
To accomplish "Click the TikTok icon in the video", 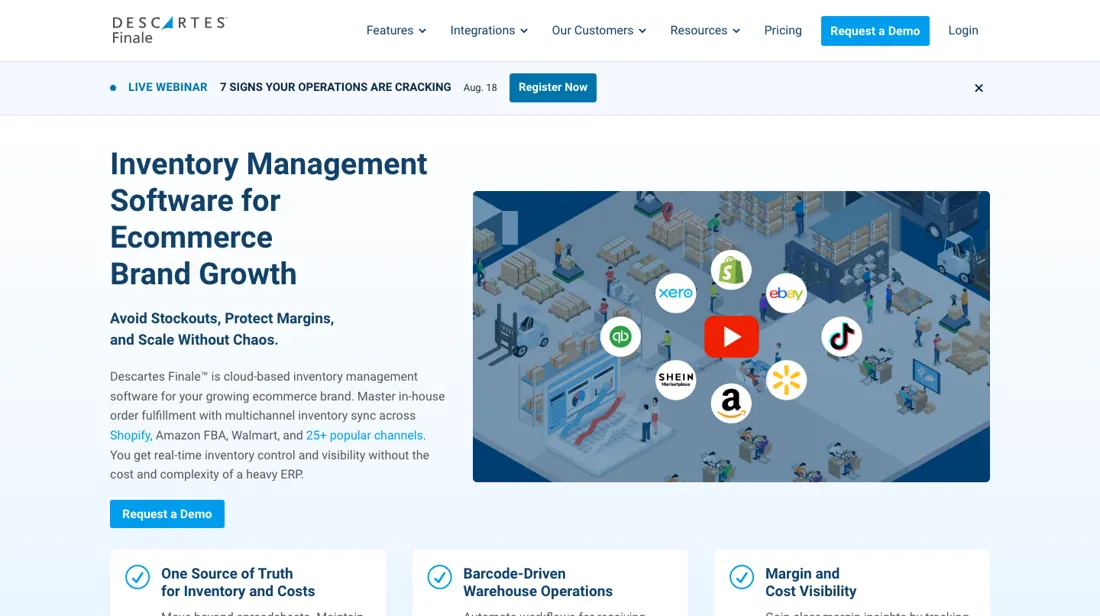I will [842, 337].
